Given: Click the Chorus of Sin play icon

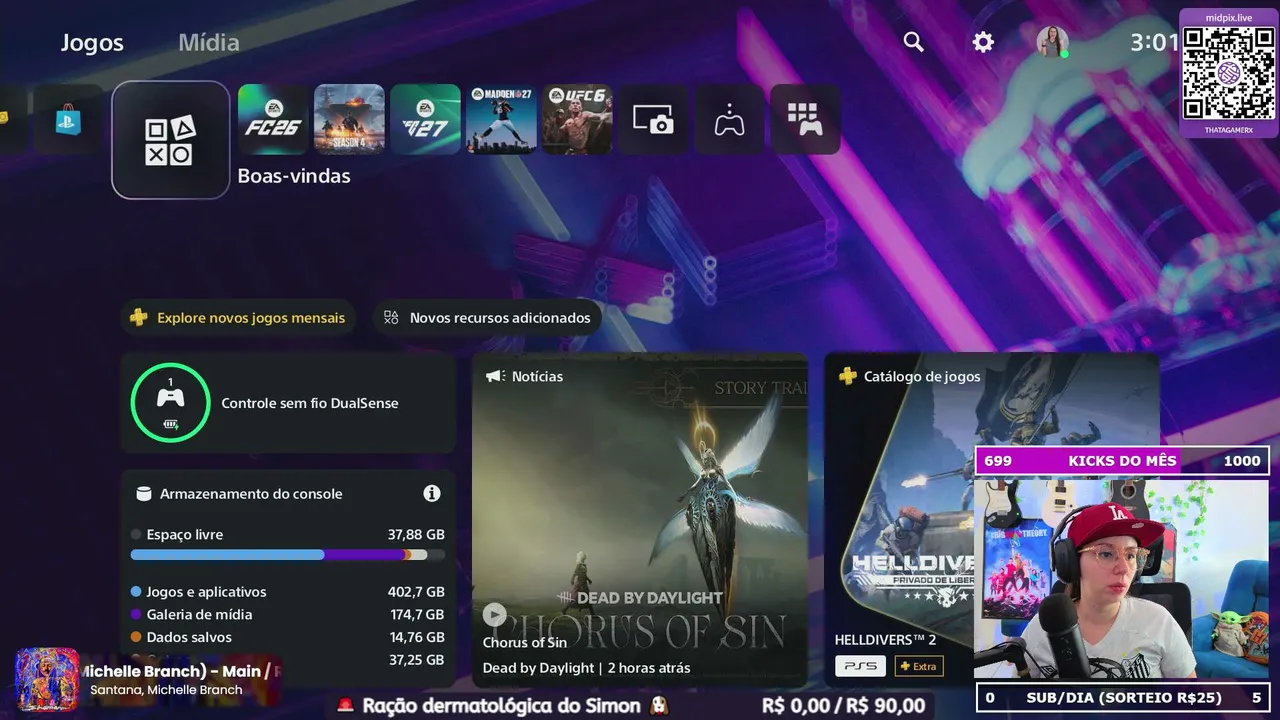Looking at the screenshot, I should point(494,615).
